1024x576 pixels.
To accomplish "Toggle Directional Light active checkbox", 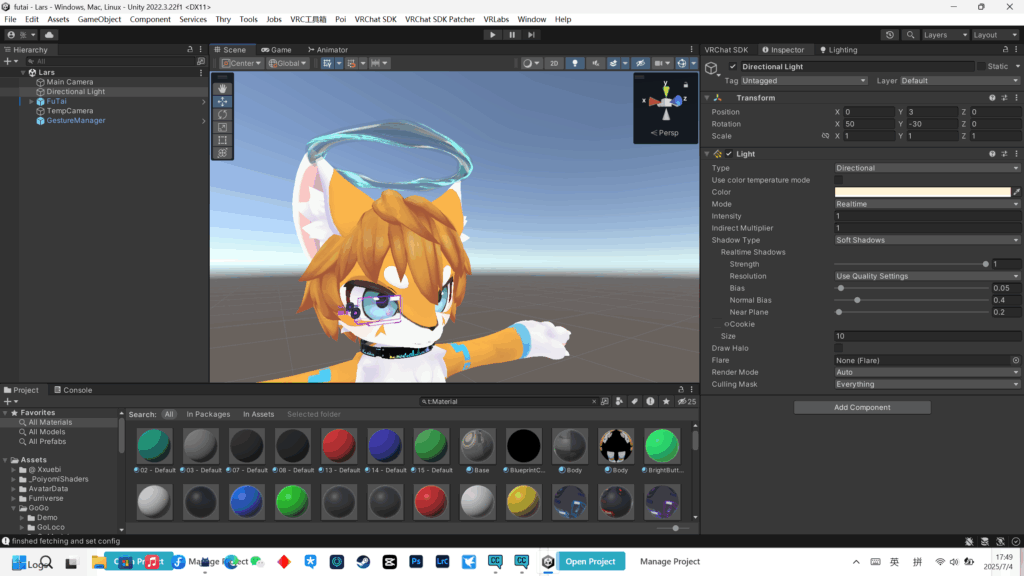I will pyautogui.click(x=733, y=67).
